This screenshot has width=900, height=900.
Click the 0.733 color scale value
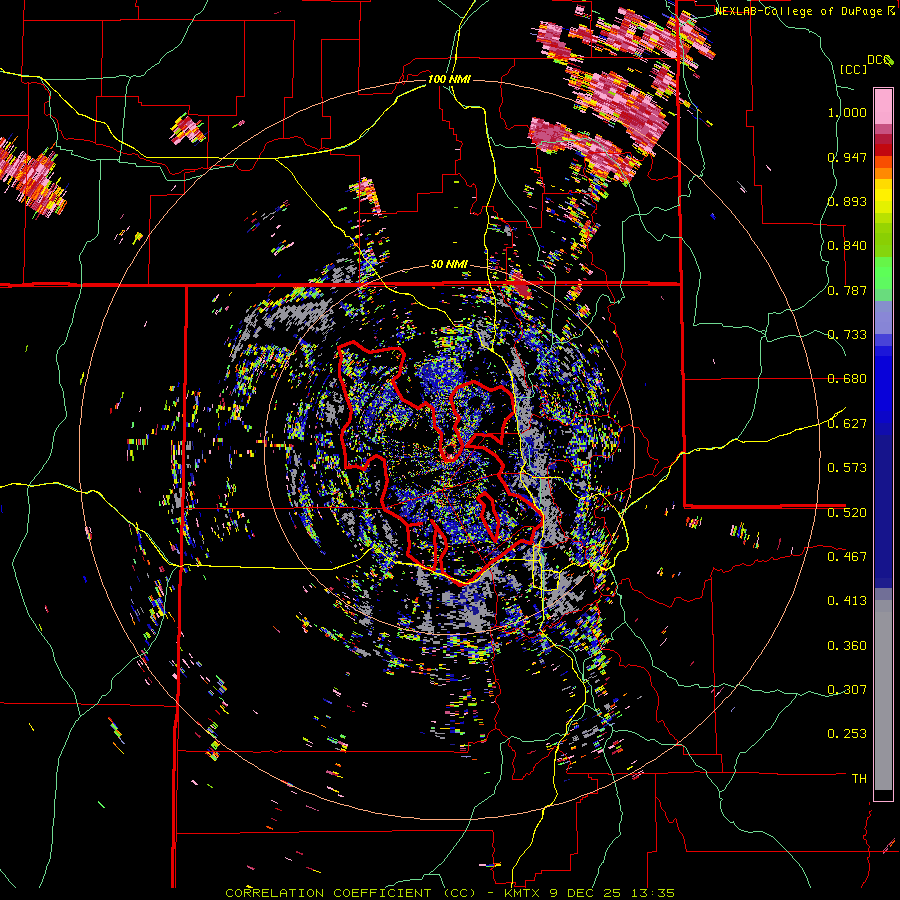(x=847, y=335)
